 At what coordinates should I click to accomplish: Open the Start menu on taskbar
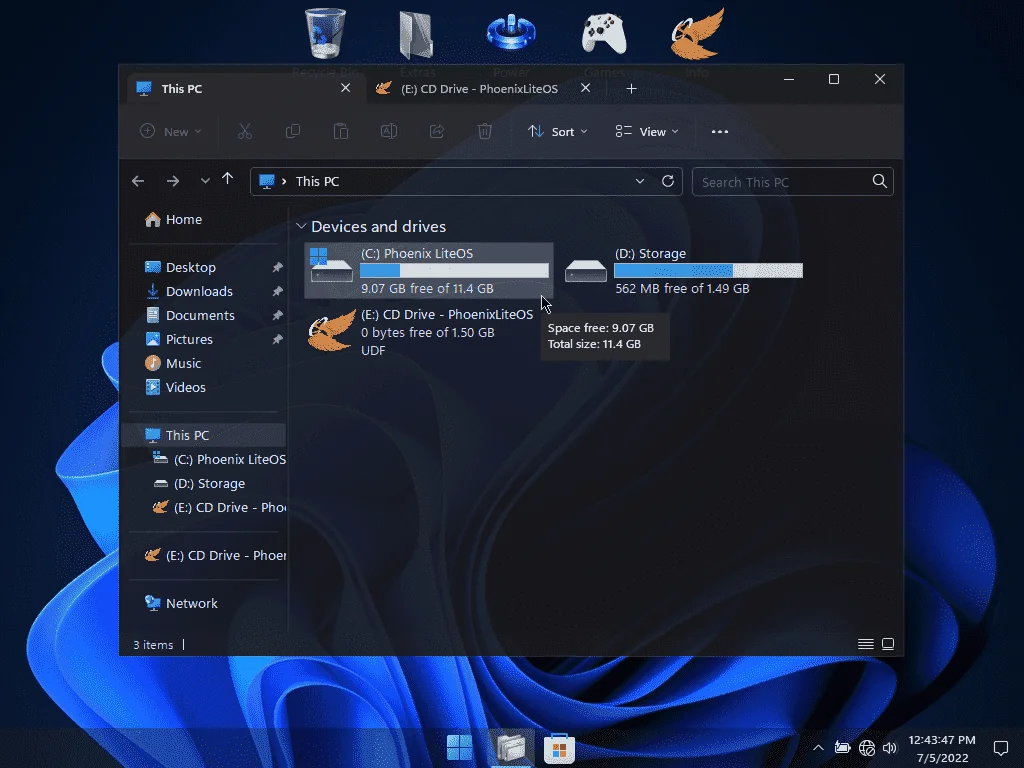tap(459, 748)
